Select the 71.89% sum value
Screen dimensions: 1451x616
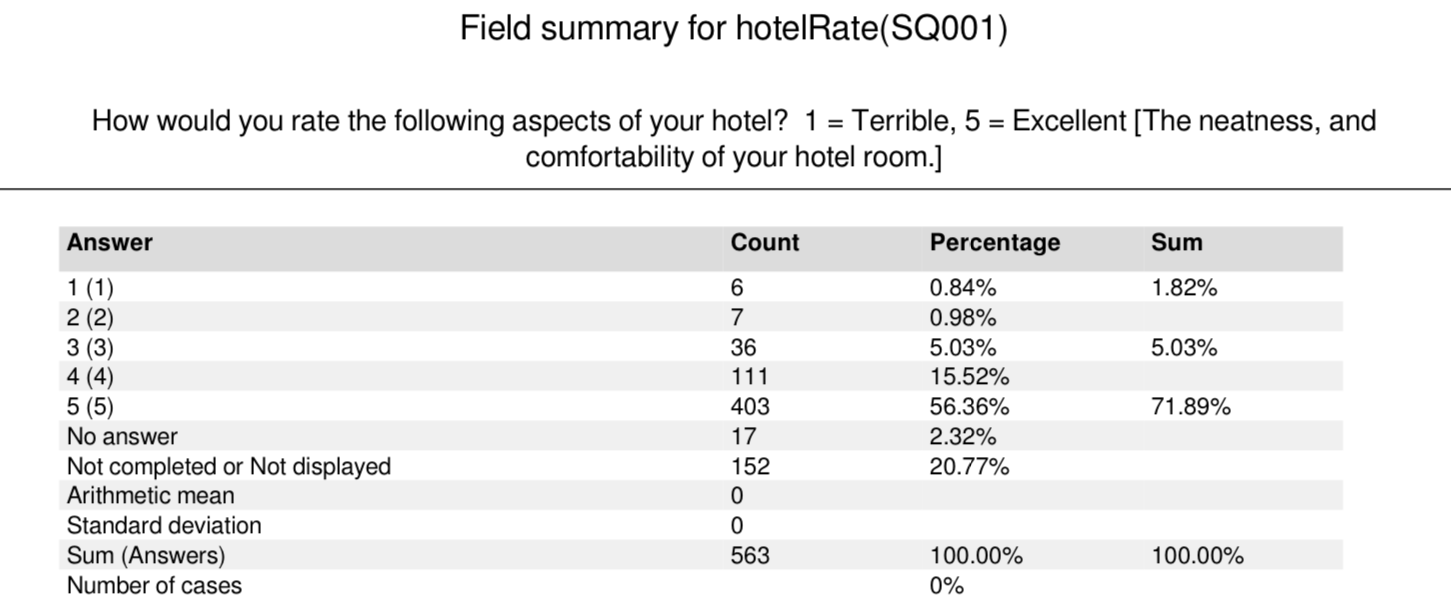pyautogui.click(x=1190, y=407)
